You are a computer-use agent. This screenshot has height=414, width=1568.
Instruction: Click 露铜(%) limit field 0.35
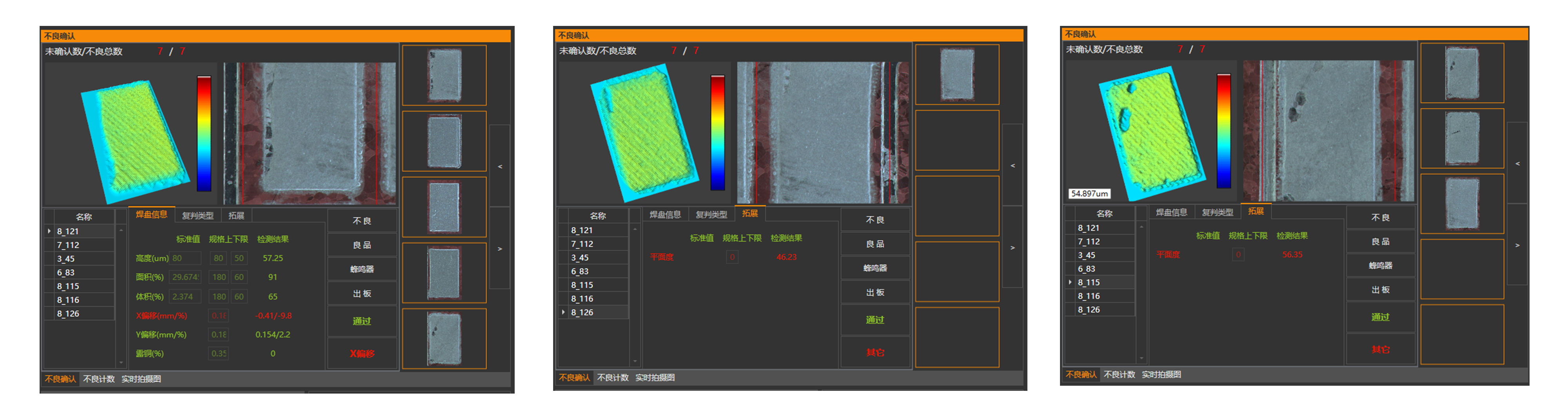pos(218,354)
